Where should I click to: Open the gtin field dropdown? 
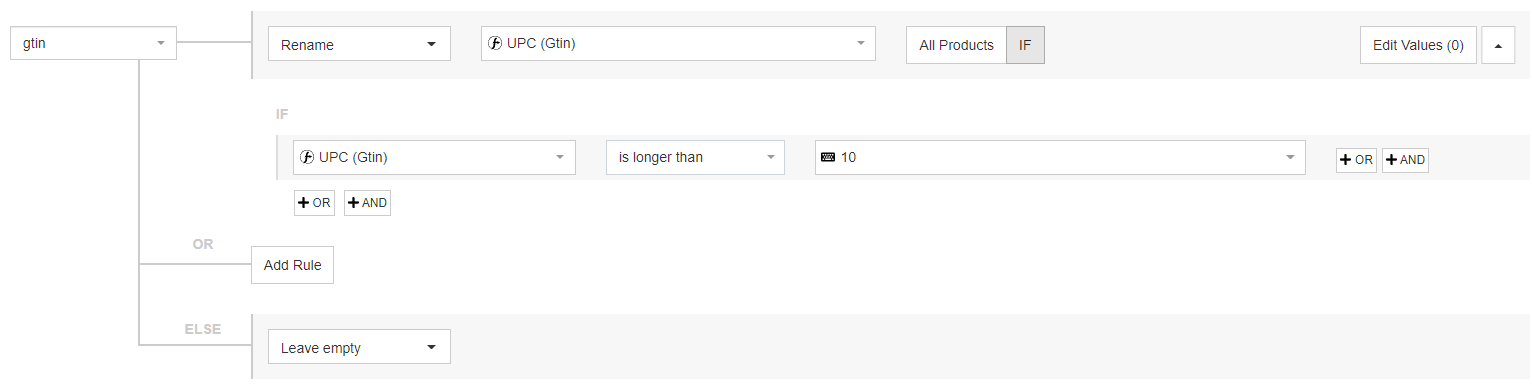click(93, 43)
